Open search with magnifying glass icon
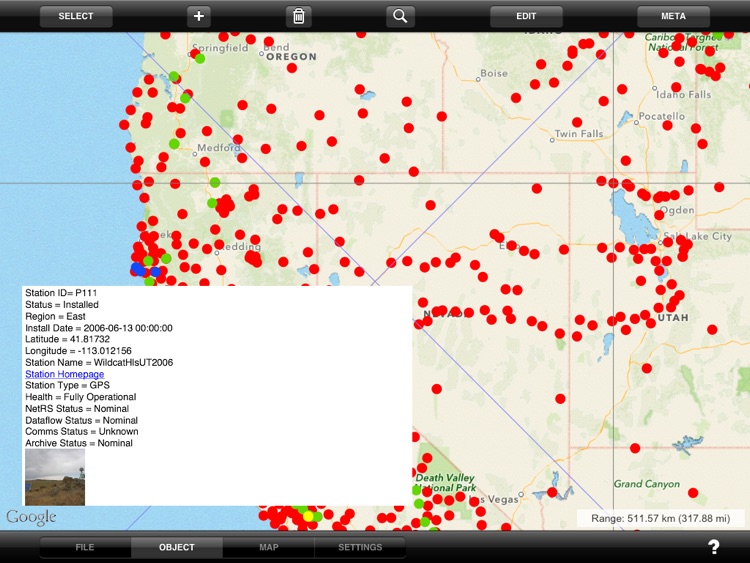 (x=400, y=16)
